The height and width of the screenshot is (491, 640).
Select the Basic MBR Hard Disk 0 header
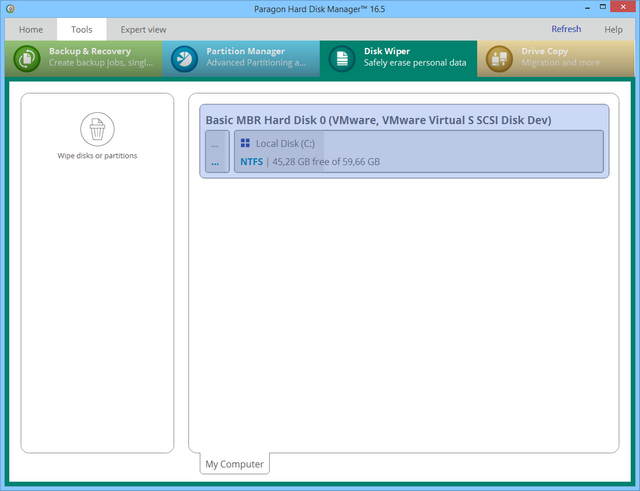tap(378, 120)
